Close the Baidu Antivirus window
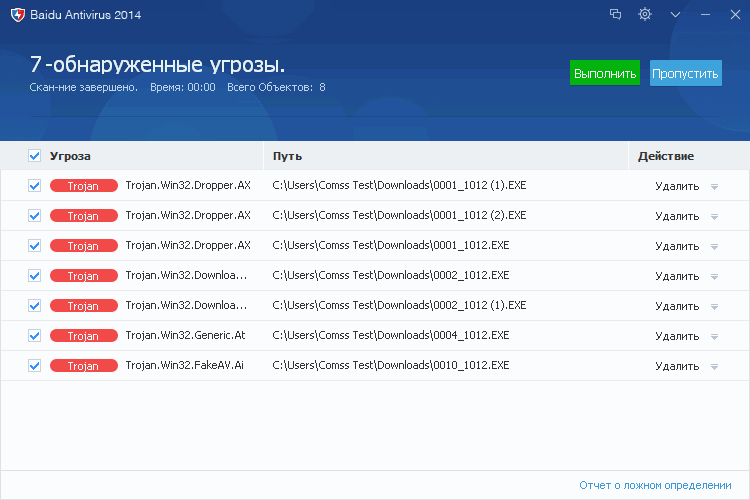Viewport: 750px width, 500px height. (x=735, y=15)
